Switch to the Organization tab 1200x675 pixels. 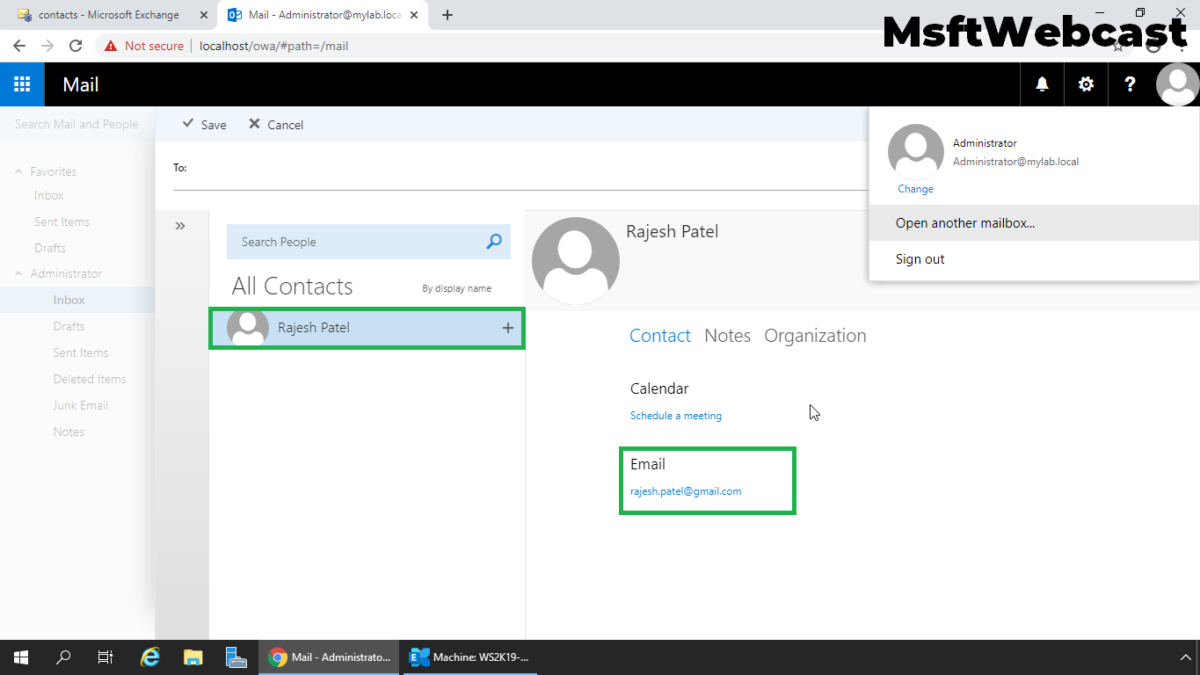pyautogui.click(x=815, y=335)
